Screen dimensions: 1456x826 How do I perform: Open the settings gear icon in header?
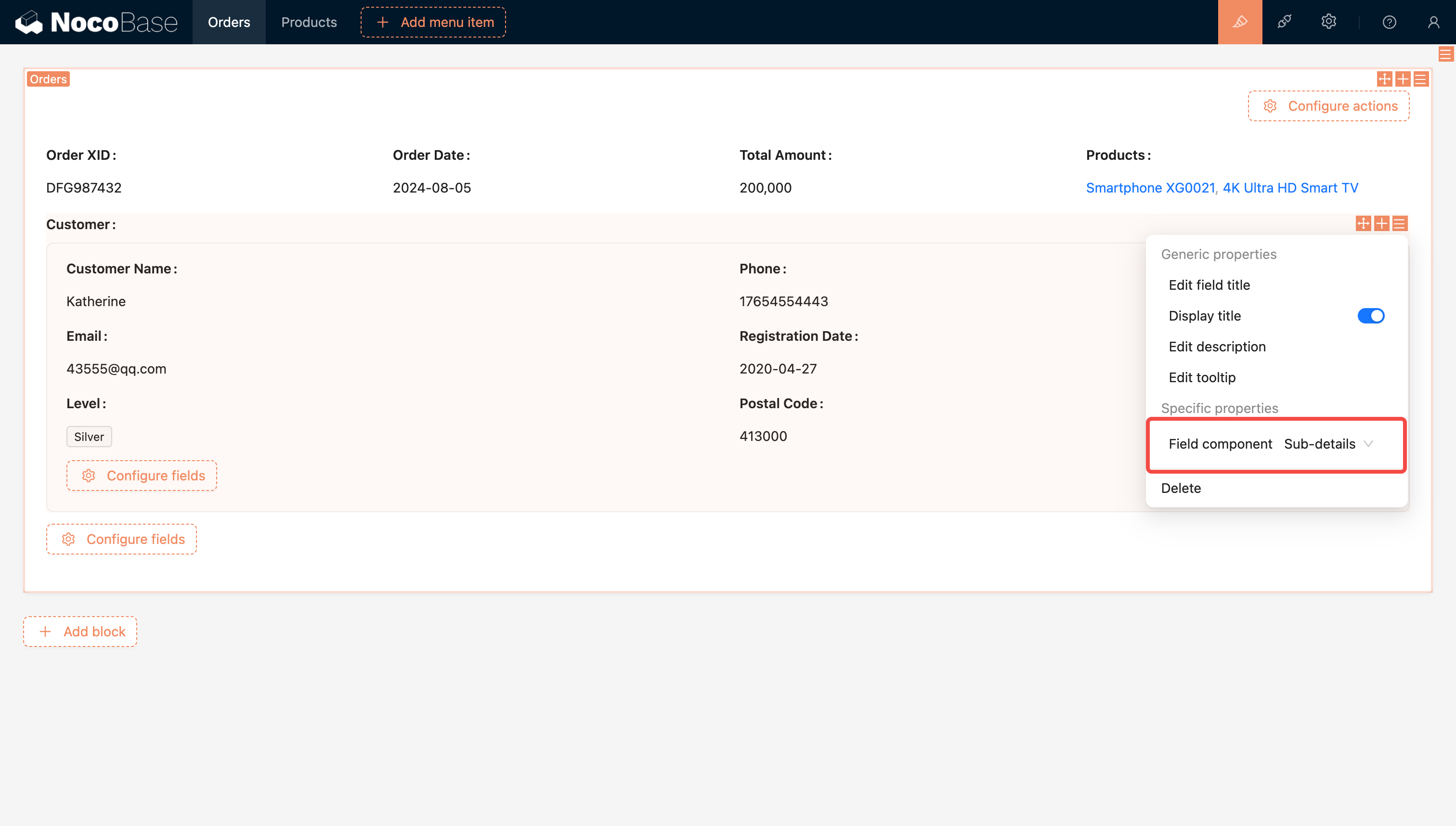1328,22
